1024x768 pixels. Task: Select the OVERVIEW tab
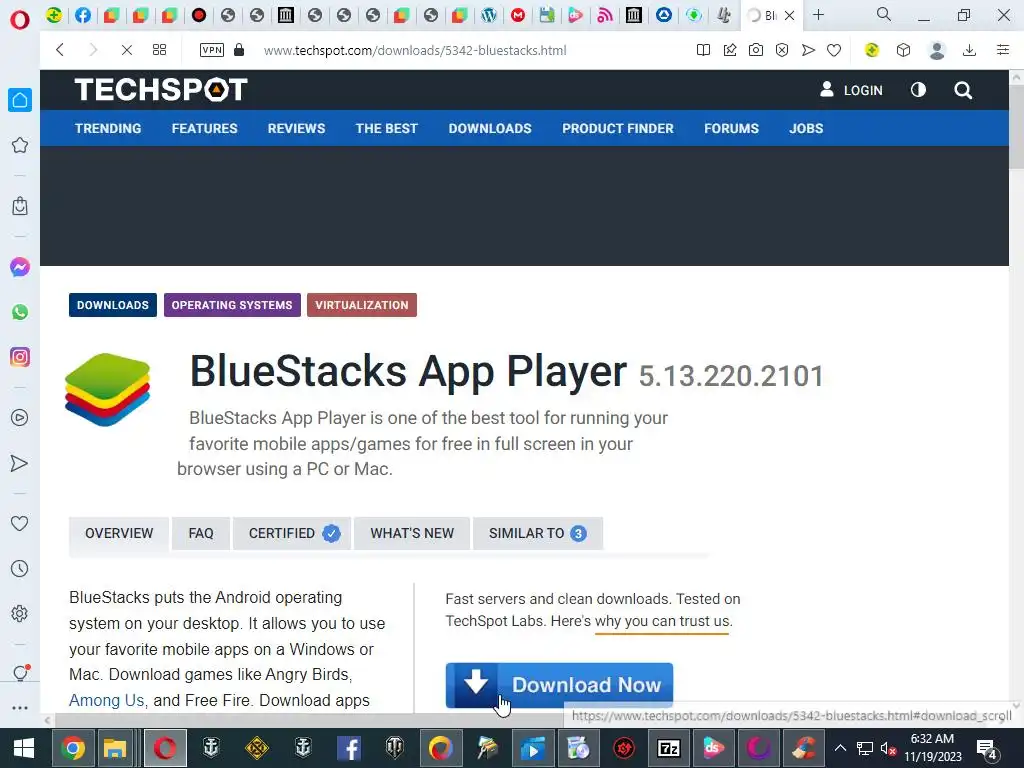click(x=119, y=534)
